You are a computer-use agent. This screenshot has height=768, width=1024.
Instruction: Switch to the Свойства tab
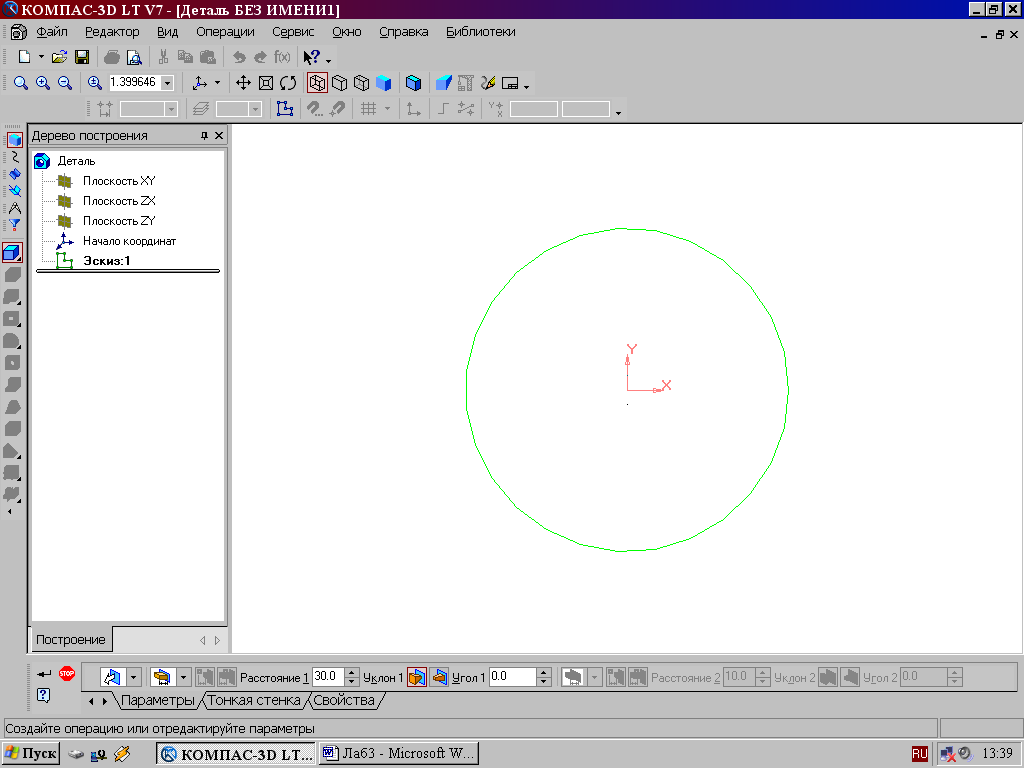[x=344, y=700]
